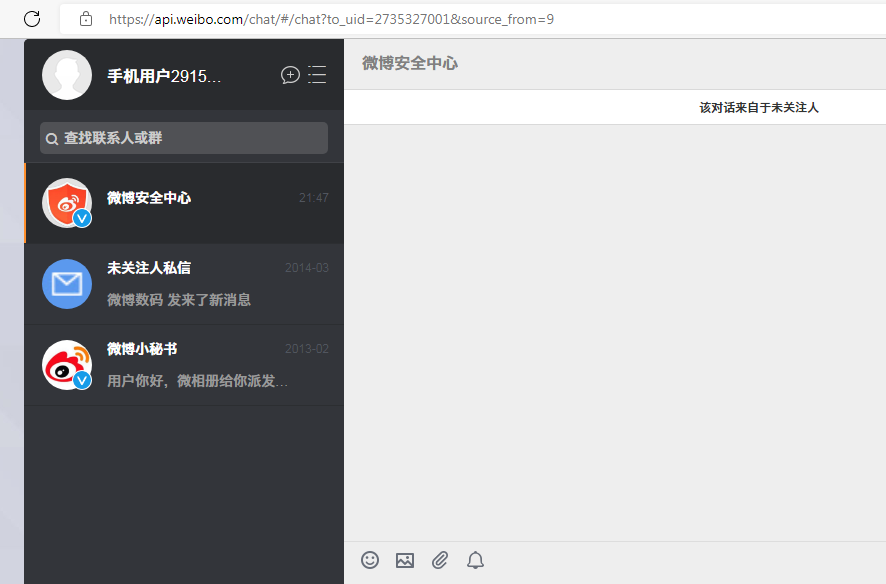This screenshot has height=584, width=886.
Task: Open the list menu icon in sidebar header
Action: (317, 75)
